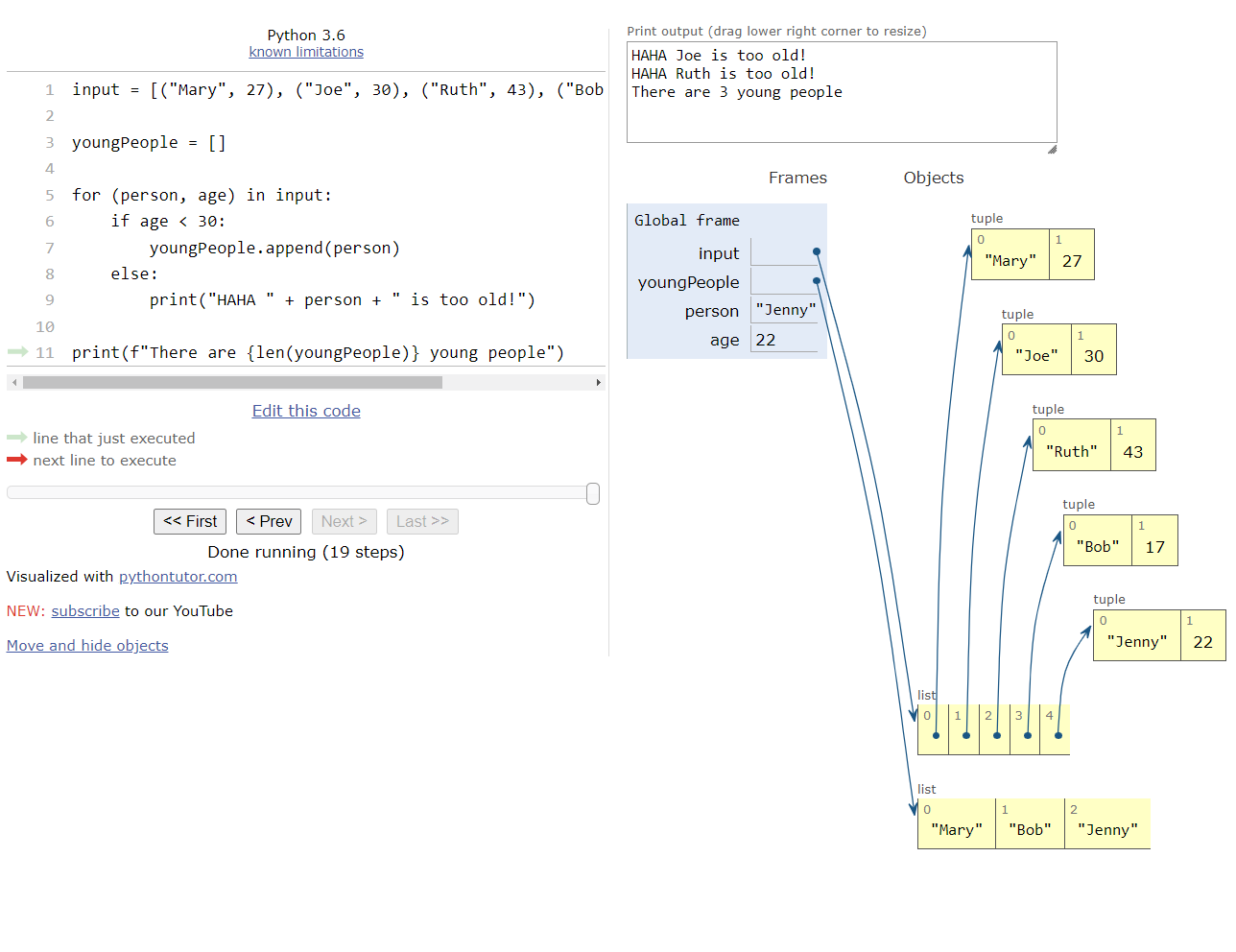Click the disabled Next > button
This screenshot has height=952, width=1236.
pos(344,521)
